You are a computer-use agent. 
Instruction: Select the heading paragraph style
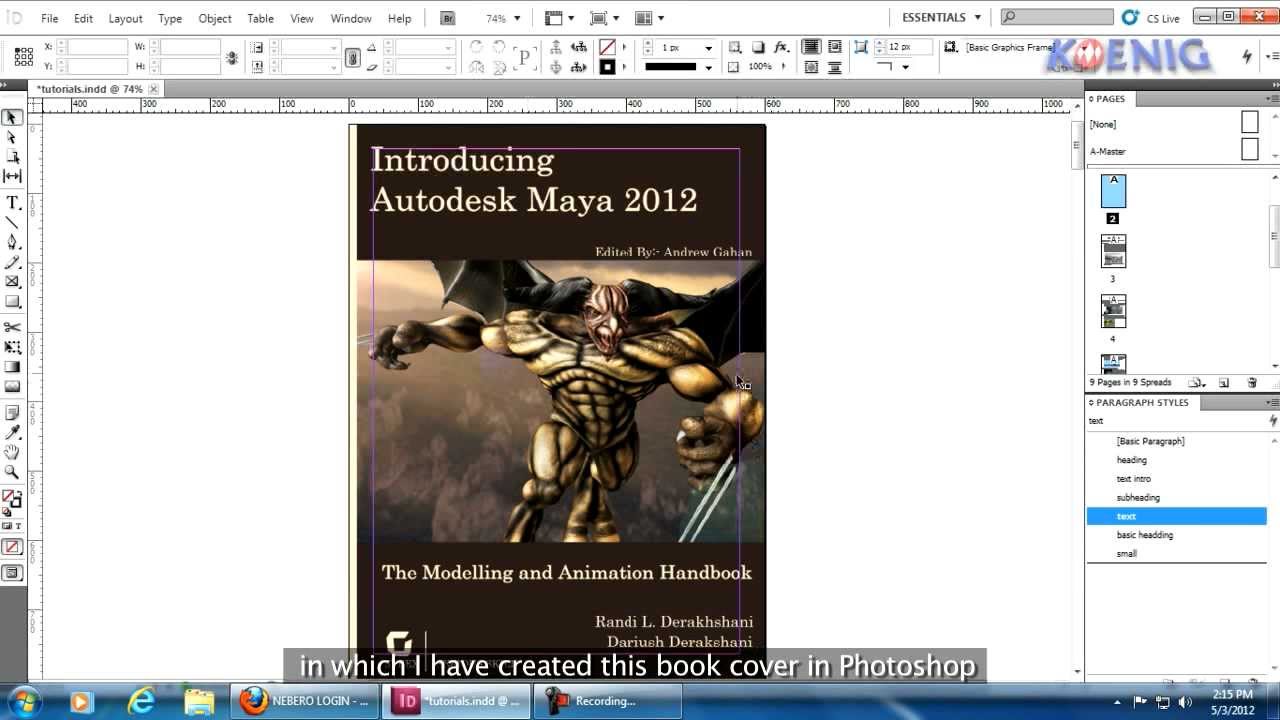tap(1131, 460)
